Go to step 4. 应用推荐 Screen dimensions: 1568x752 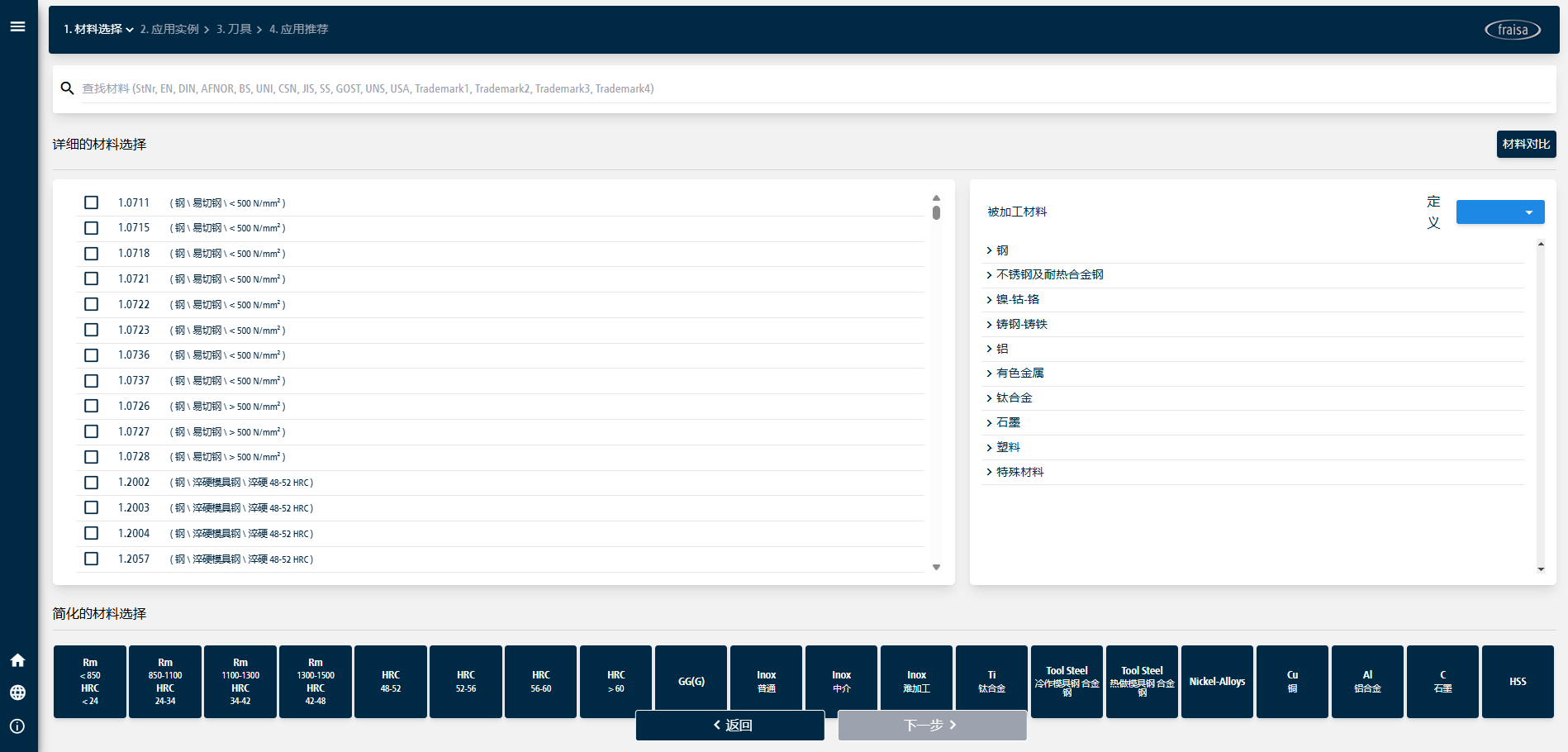(298, 29)
